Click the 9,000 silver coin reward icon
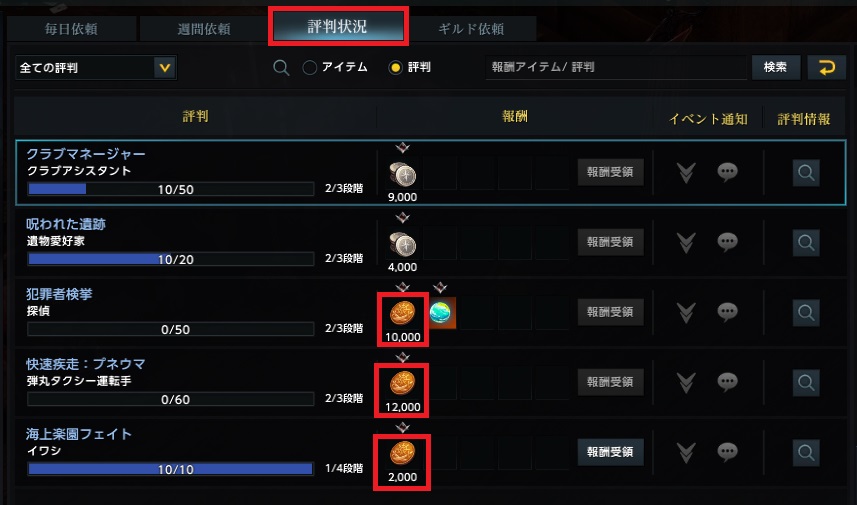The width and height of the screenshot is (857, 505). point(402,174)
